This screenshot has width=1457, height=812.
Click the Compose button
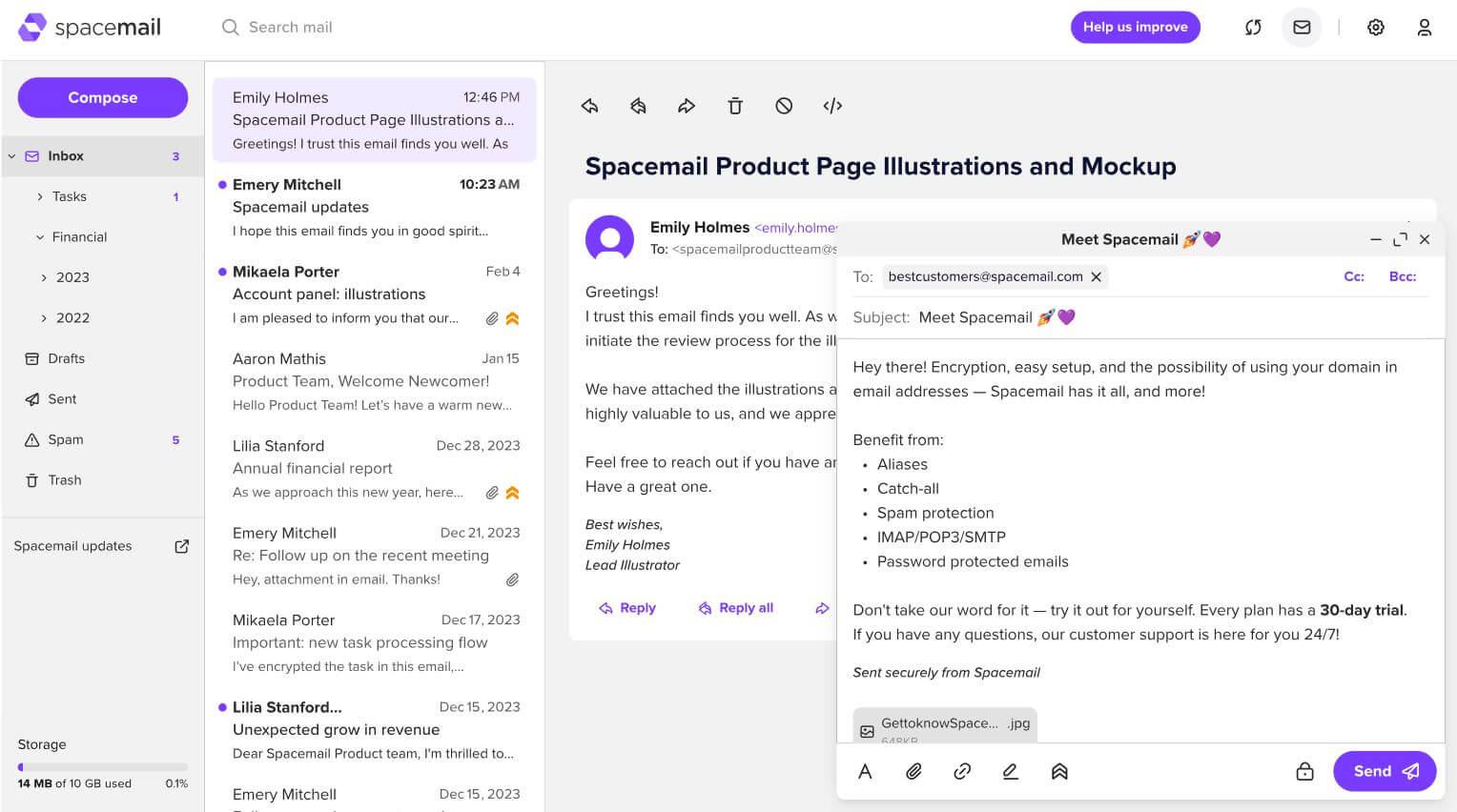(x=103, y=97)
